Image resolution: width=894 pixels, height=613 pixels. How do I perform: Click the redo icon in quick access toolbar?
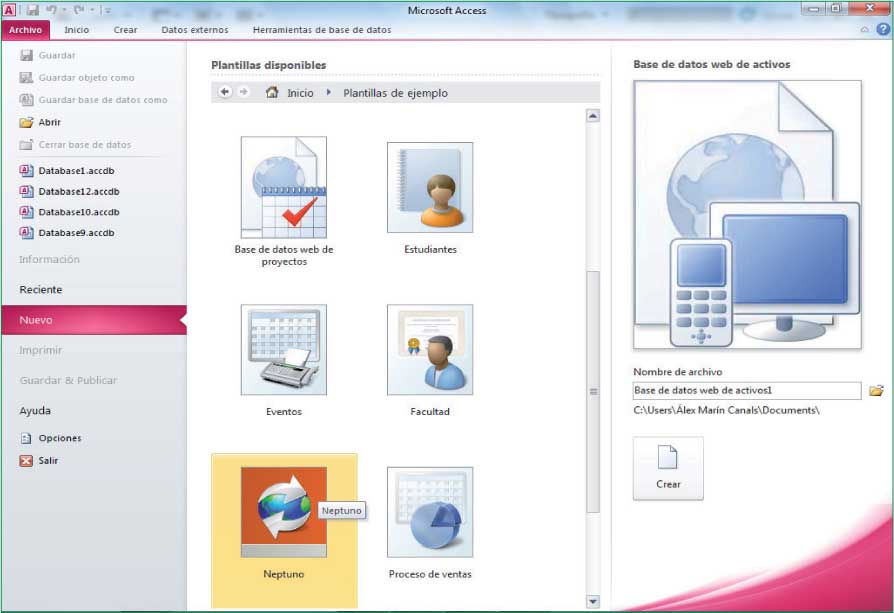pos(78,10)
